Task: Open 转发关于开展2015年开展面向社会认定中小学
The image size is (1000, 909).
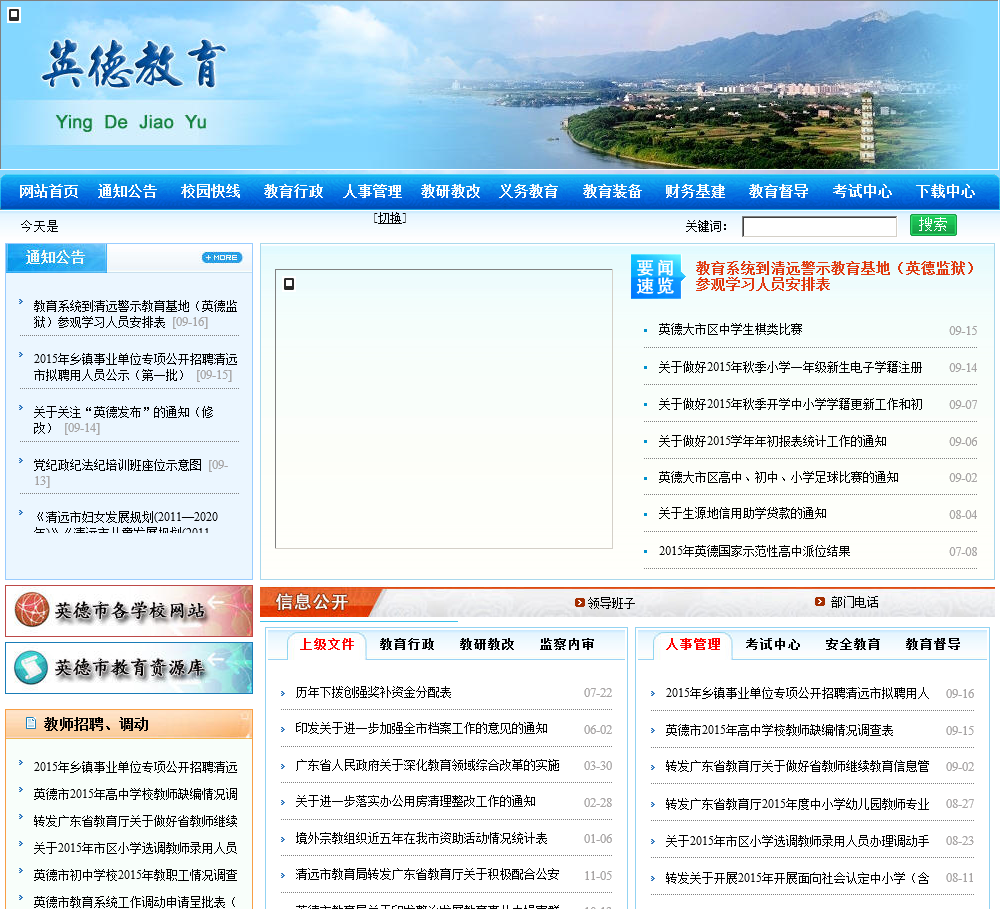Action: point(797,878)
